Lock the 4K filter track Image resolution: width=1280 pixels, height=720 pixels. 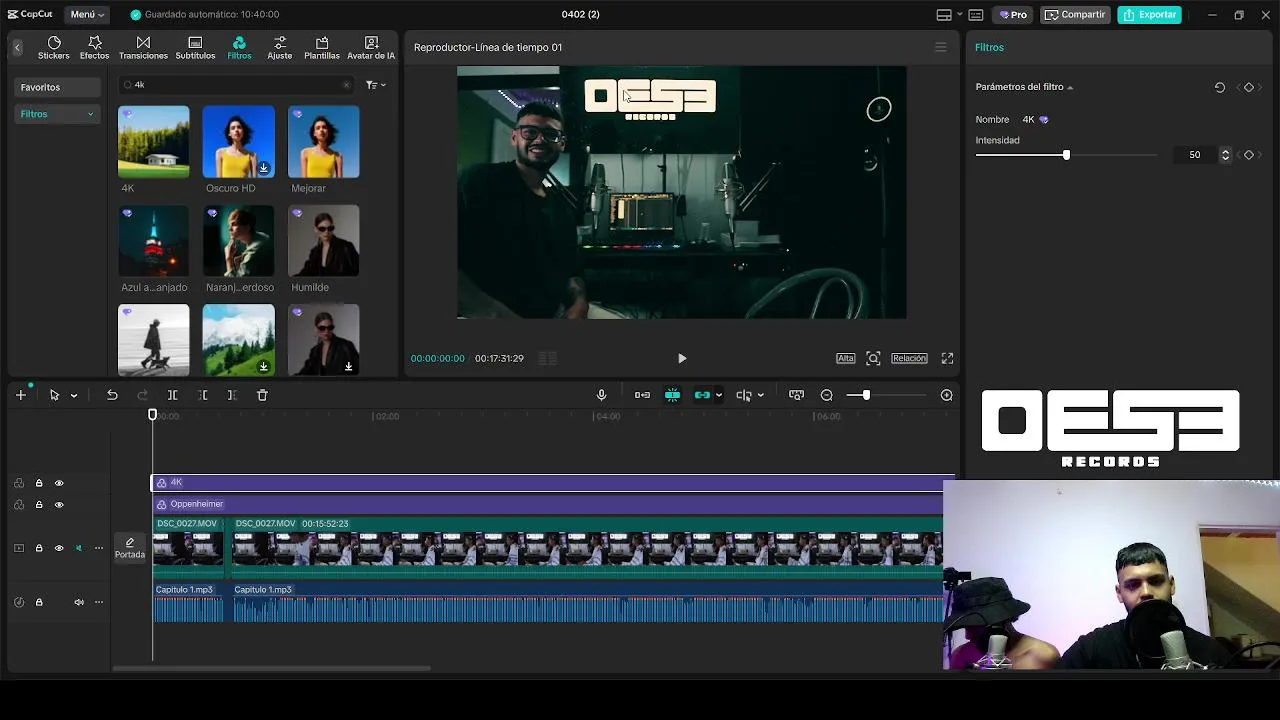(39, 483)
